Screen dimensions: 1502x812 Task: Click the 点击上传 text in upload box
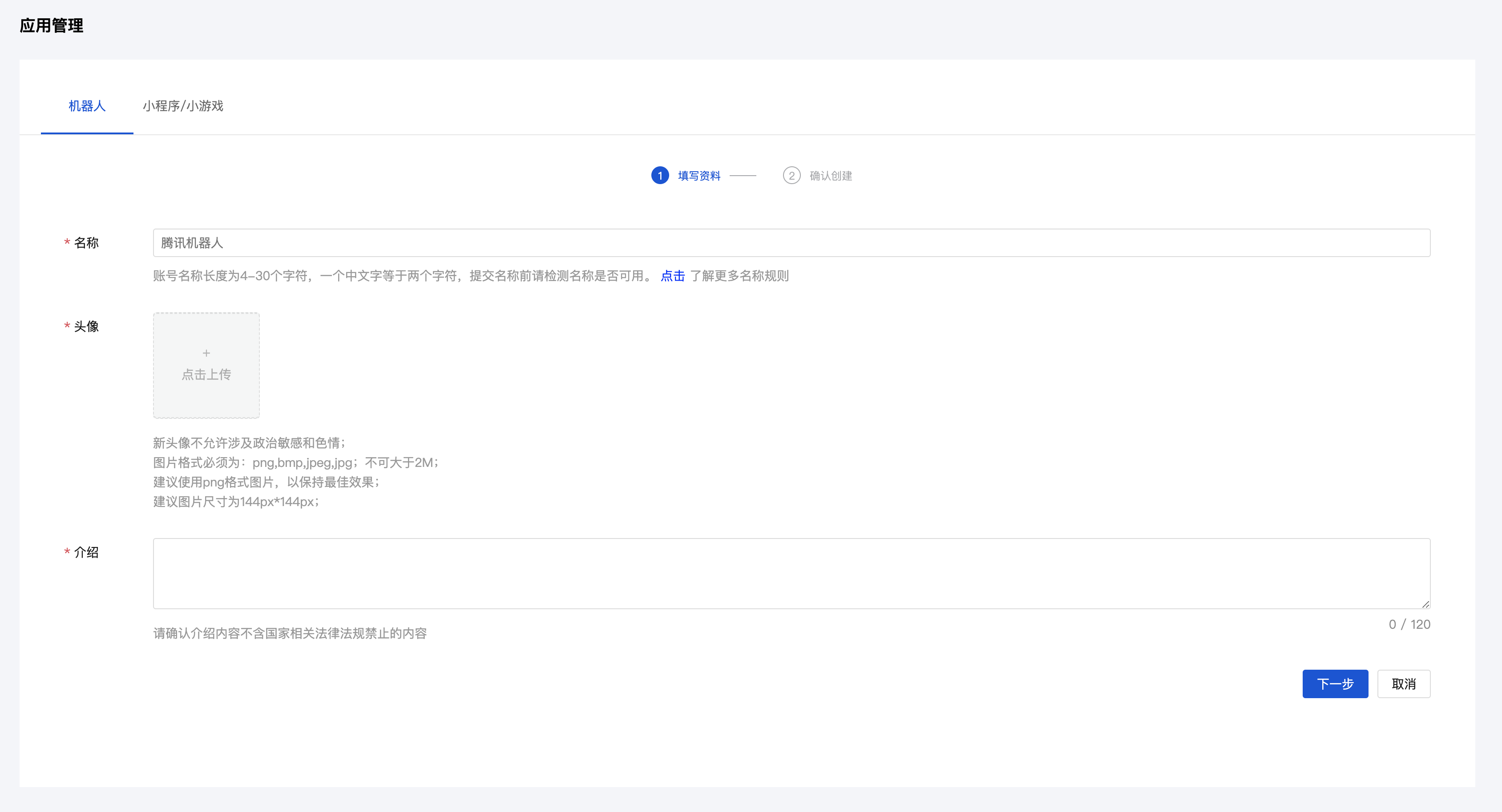206,374
